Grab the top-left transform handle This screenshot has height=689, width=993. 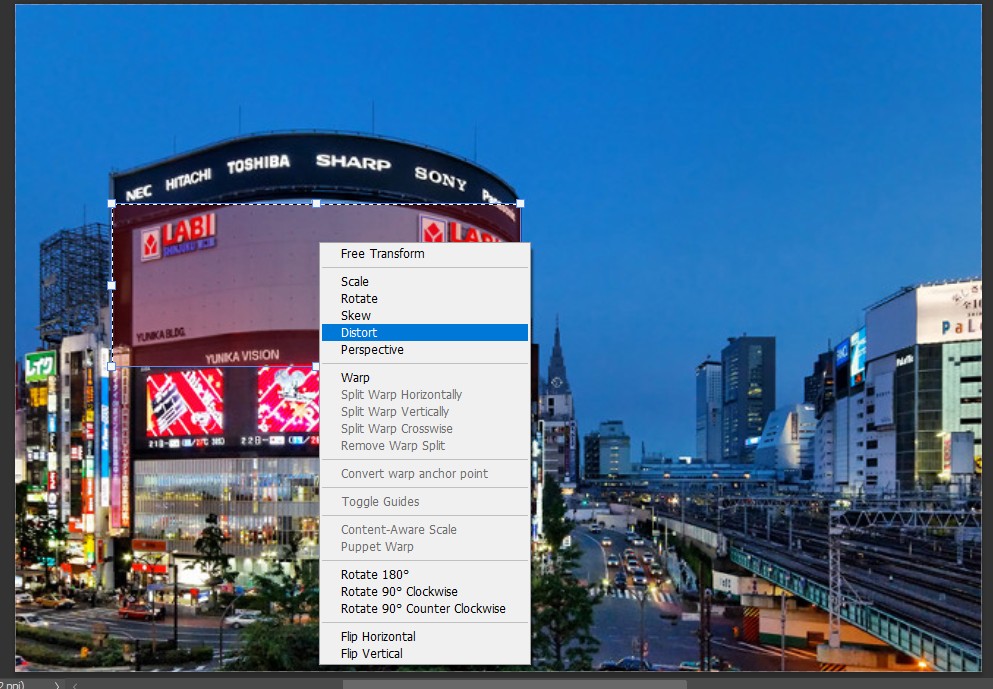coord(112,203)
